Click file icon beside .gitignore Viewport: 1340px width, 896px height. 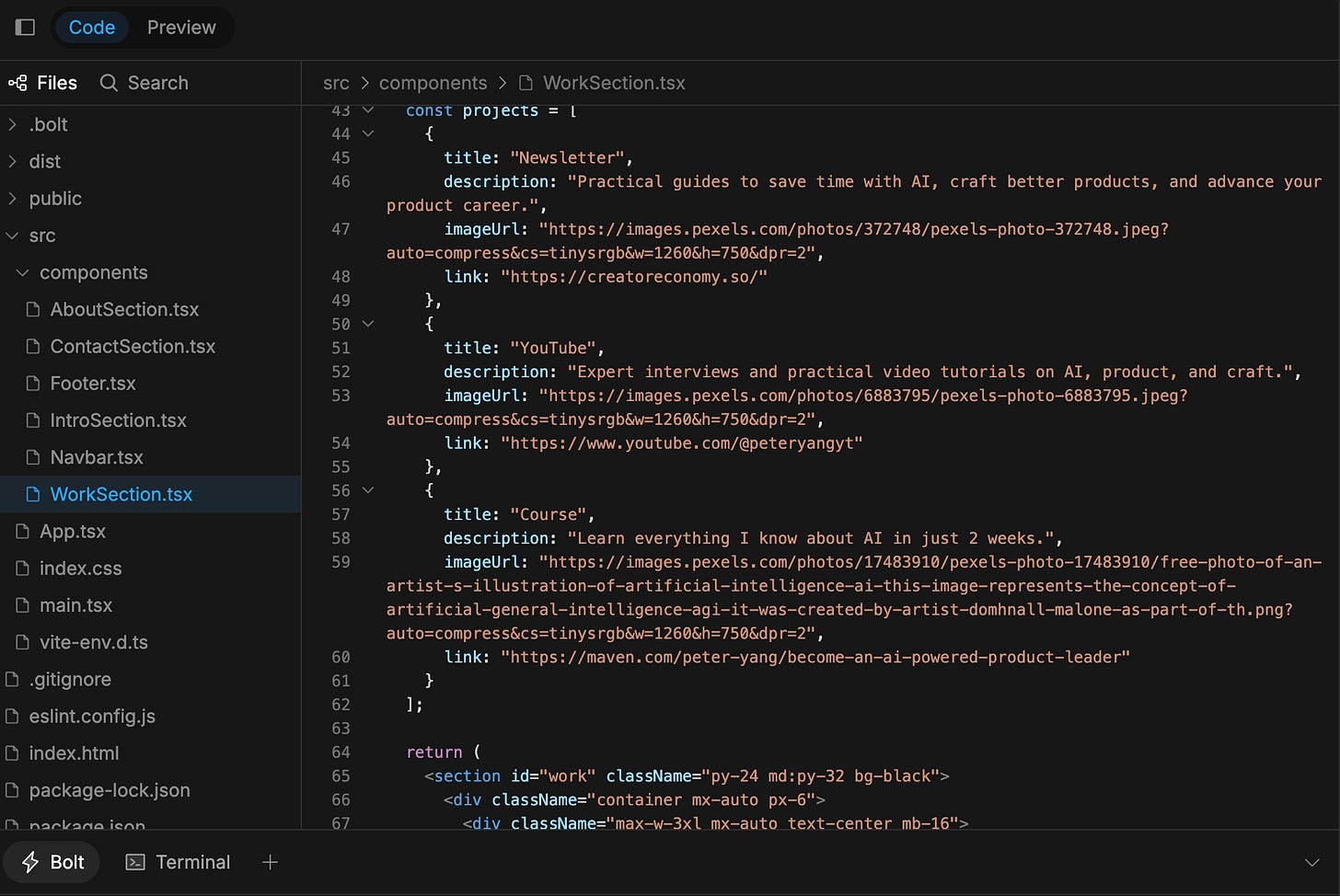click(12, 679)
